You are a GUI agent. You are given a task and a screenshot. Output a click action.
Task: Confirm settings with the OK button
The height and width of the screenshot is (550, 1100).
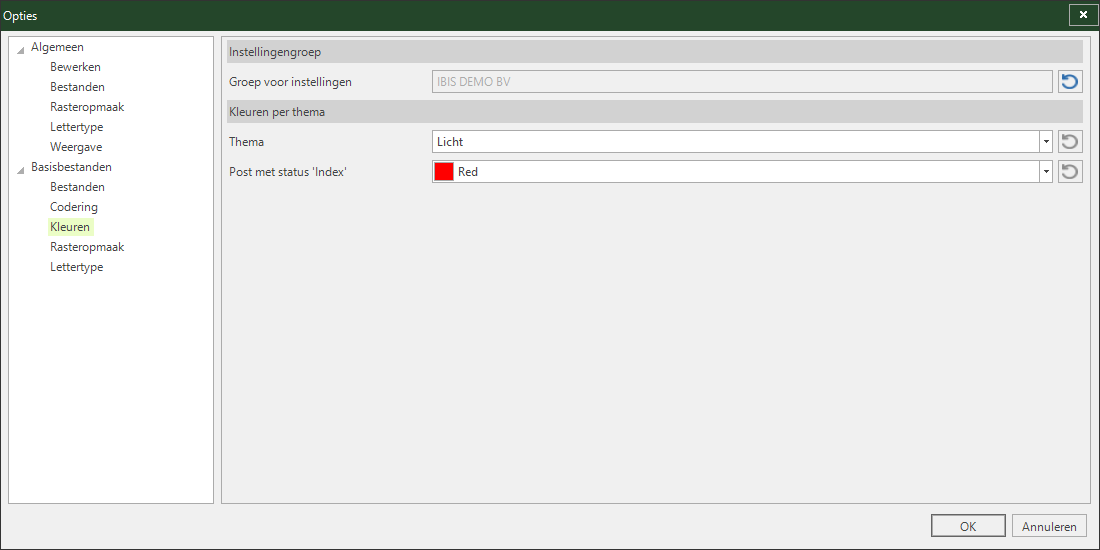pos(968,526)
